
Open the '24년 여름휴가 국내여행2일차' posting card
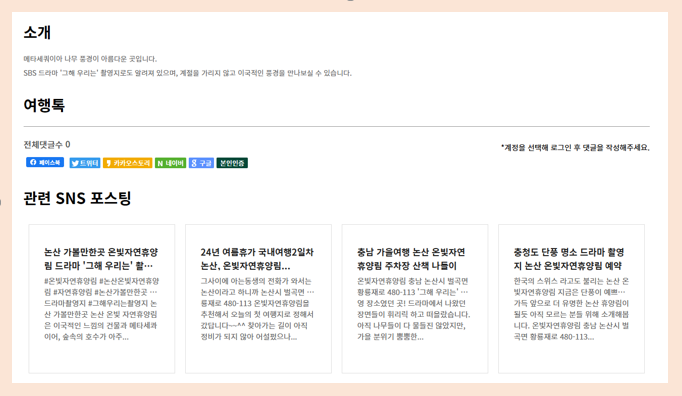[258, 299]
